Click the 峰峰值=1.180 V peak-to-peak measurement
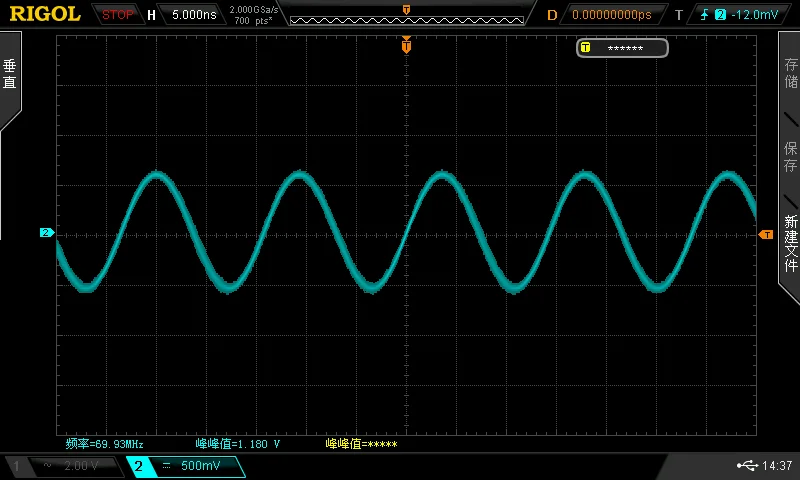The image size is (800, 480). [x=238, y=444]
